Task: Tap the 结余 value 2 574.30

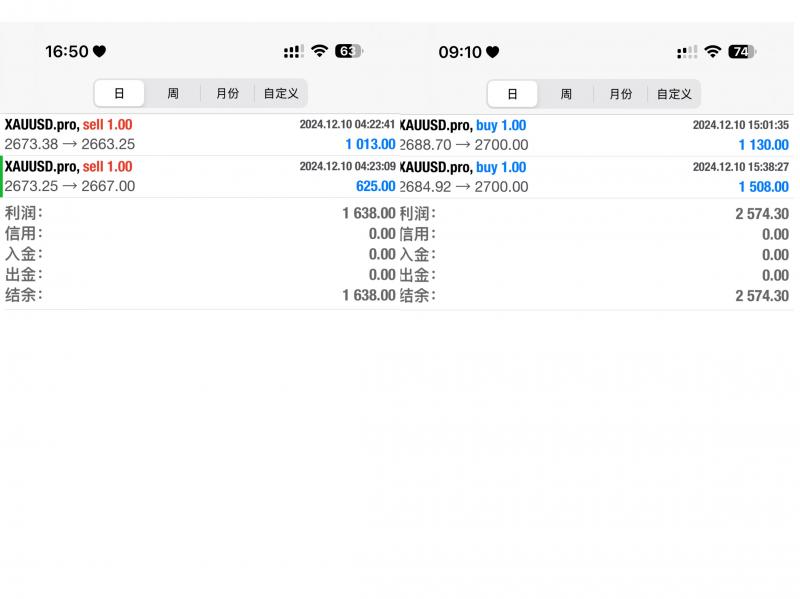Action: pyautogui.click(x=762, y=295)
